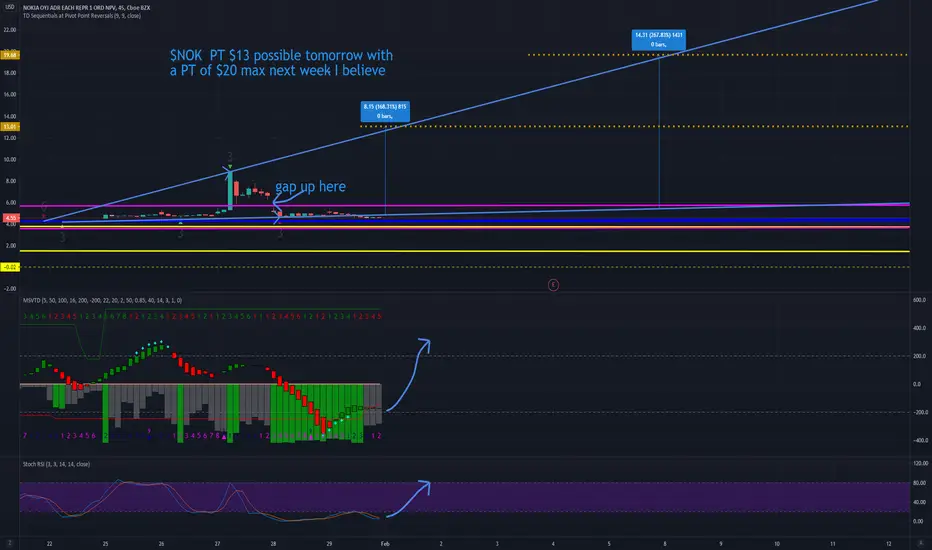
Task: Click the tall green candle on the 27th
Action: click(230, 189)
